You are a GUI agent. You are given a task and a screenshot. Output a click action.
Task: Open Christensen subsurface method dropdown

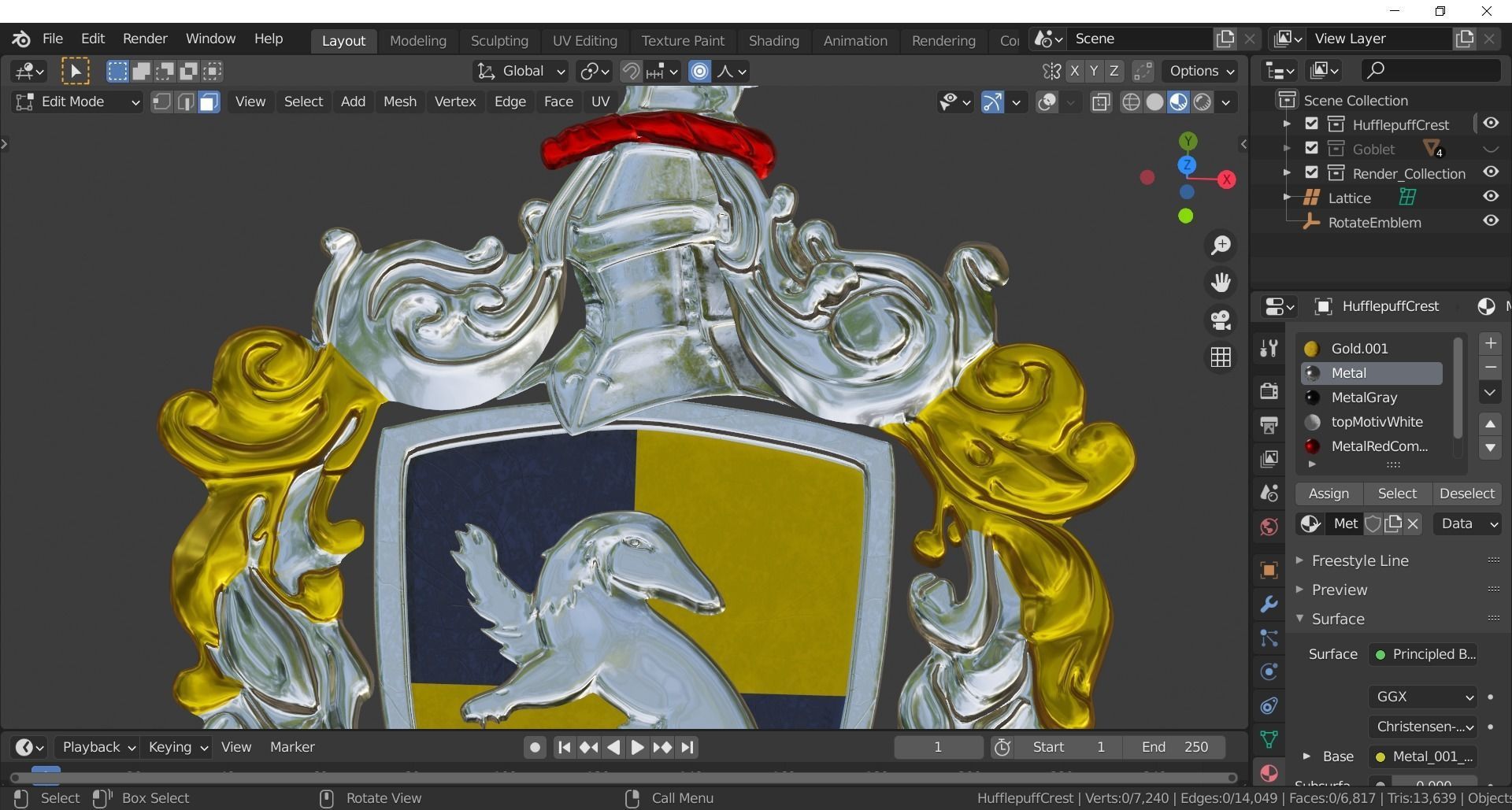pyautogui.click(x=1423, y=727)
